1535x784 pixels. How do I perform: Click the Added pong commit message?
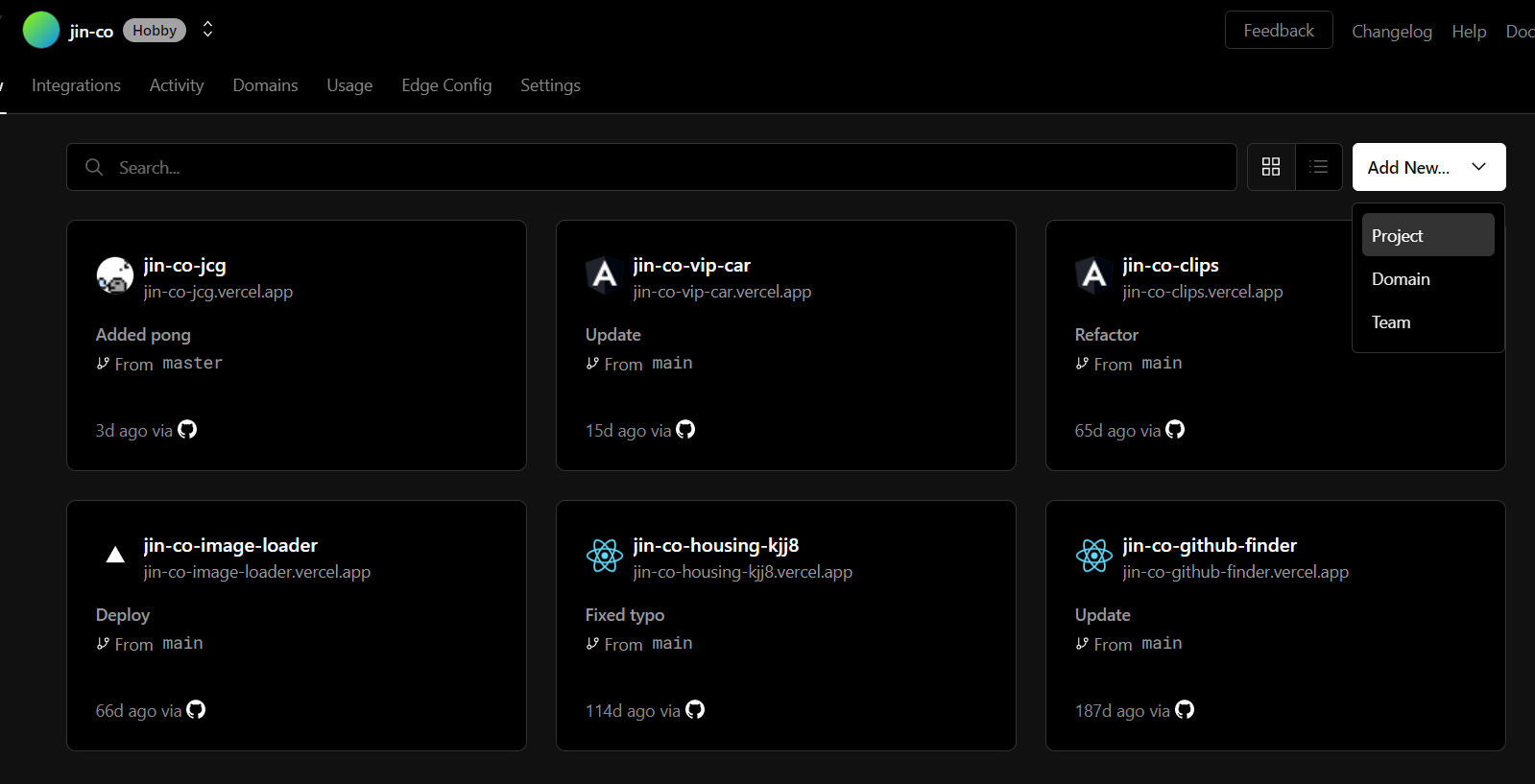pos(143,335)
